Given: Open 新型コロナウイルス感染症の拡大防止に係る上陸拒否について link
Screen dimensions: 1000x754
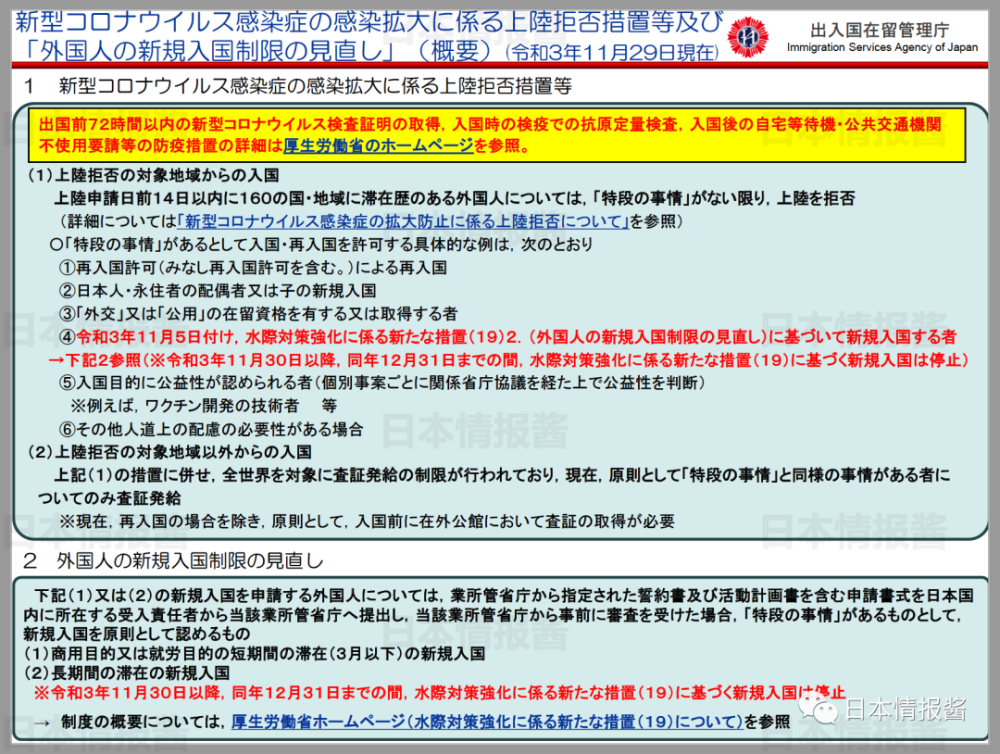Looking at the screenshot, I should (403, 221).
